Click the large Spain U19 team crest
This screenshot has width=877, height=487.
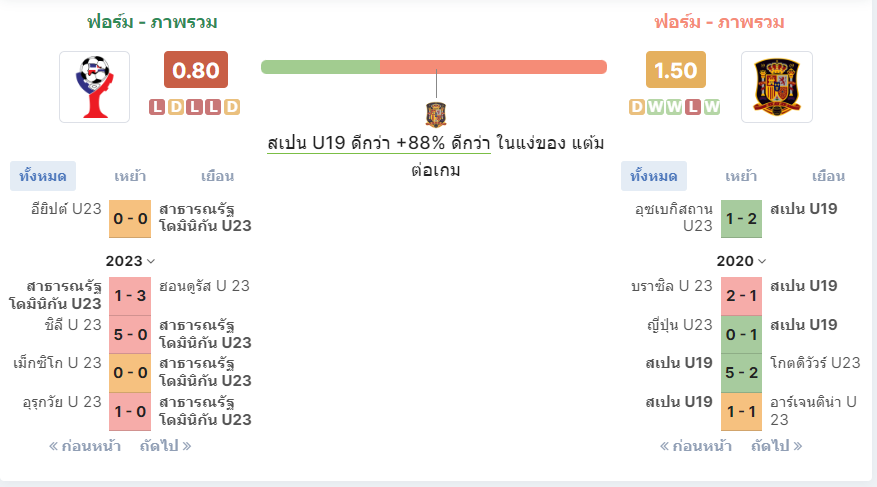pos(776,87)
